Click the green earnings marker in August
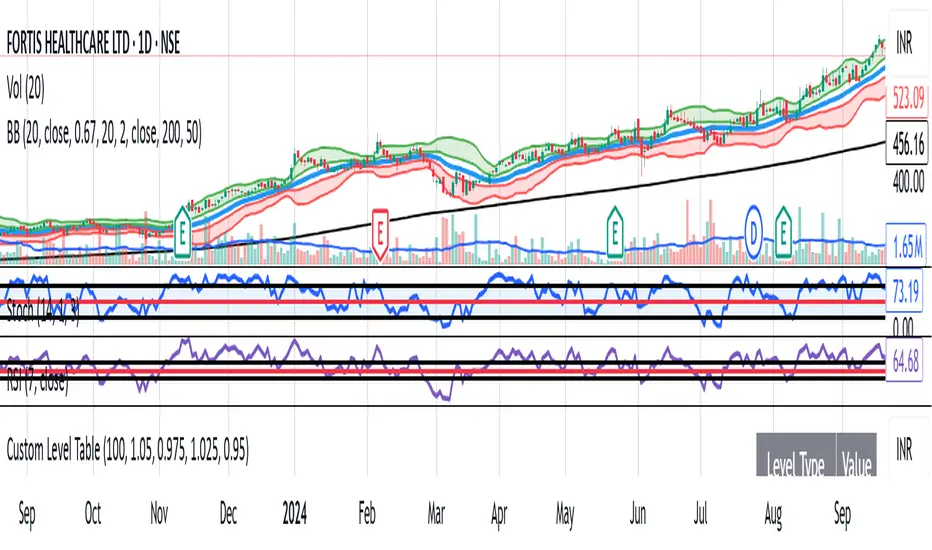 coord(783,232)
